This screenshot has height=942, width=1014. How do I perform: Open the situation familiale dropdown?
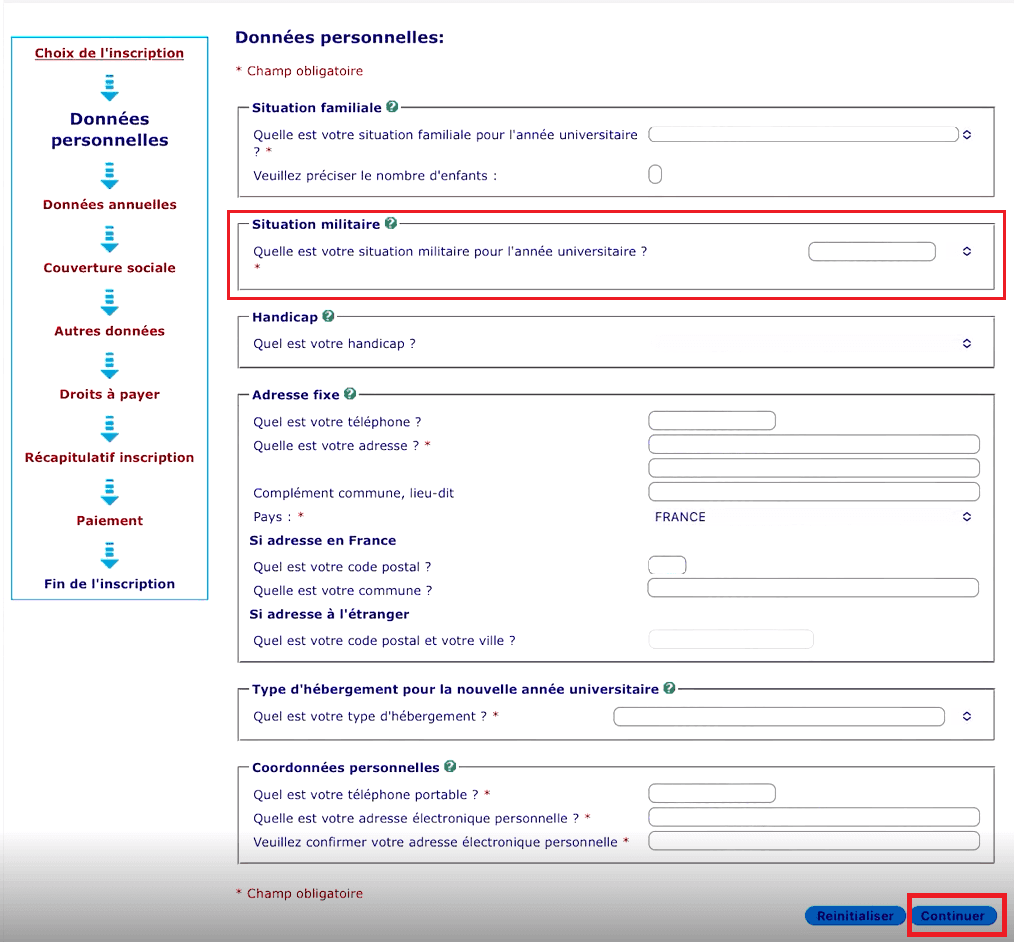(810, 134)
